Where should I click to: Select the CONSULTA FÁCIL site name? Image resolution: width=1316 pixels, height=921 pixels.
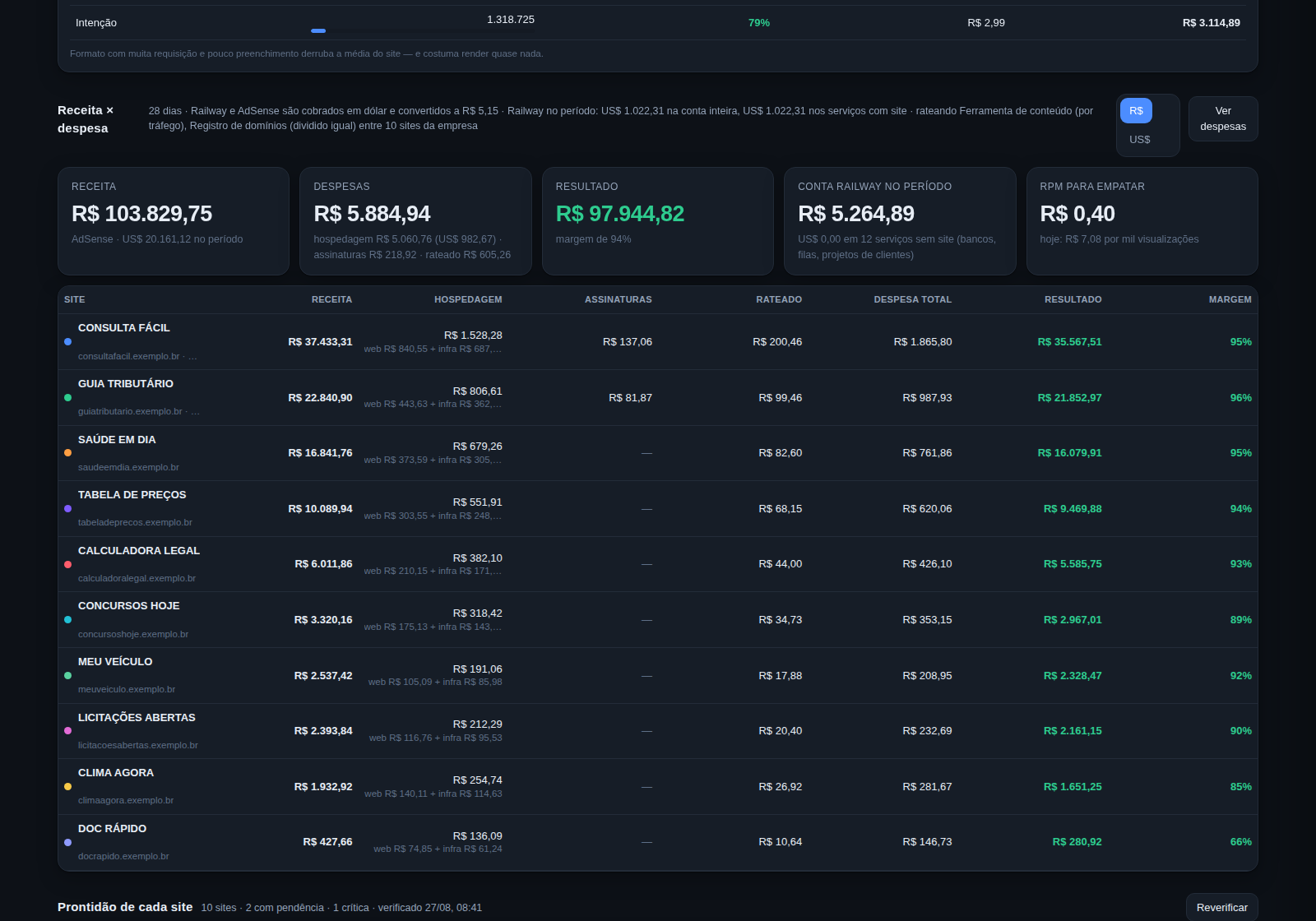pyautogui.click(x=124, y=328)
